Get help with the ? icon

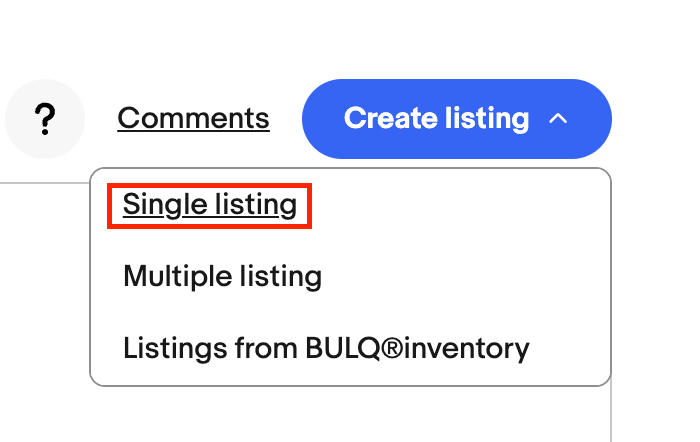click(44, 119)
